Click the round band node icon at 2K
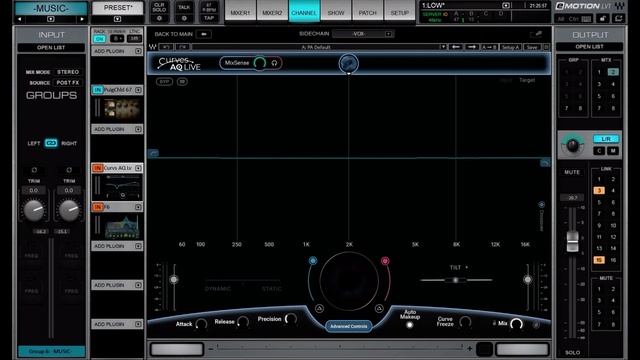640x360 pixels. tap(349, 64)
